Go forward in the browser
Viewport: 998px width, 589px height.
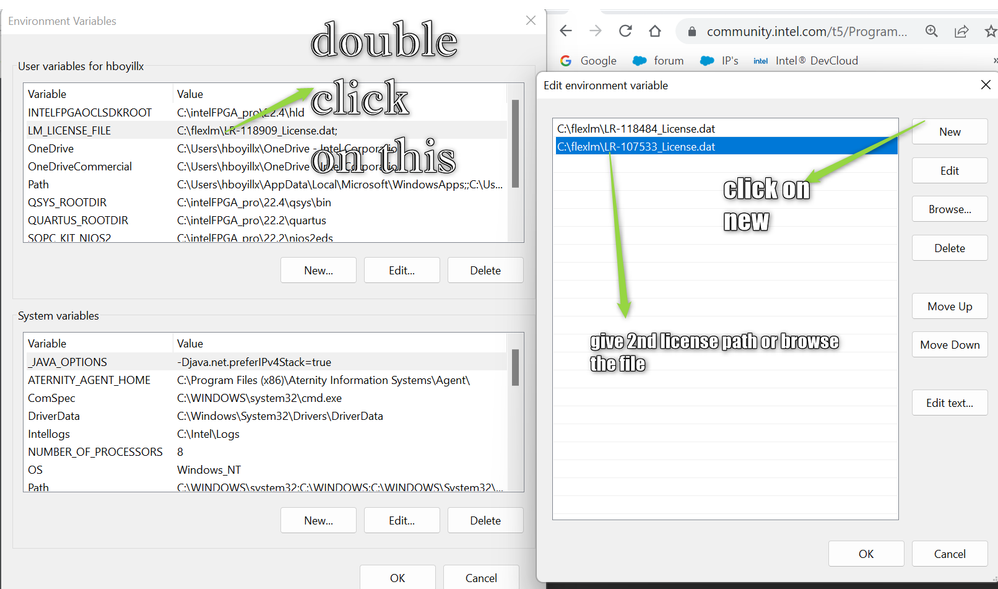[595, 31]
